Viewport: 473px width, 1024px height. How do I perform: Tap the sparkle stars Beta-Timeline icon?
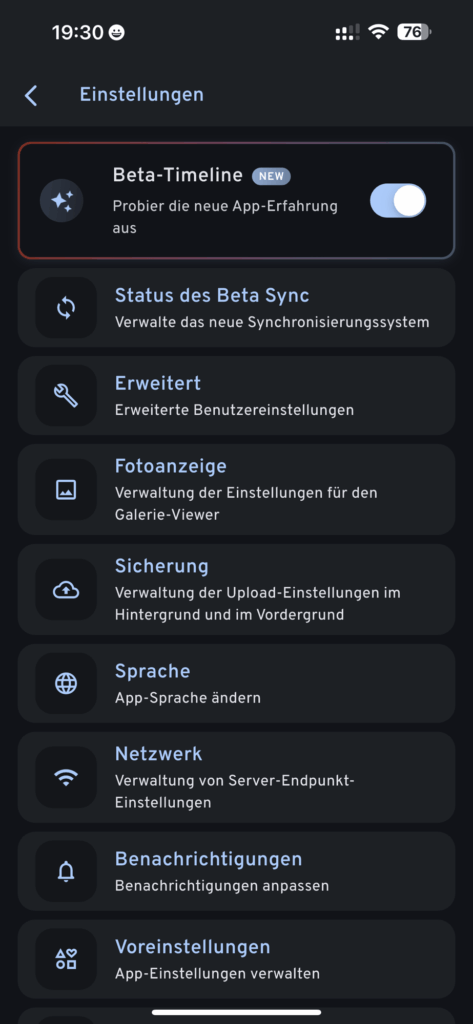(x=61, y=200)
